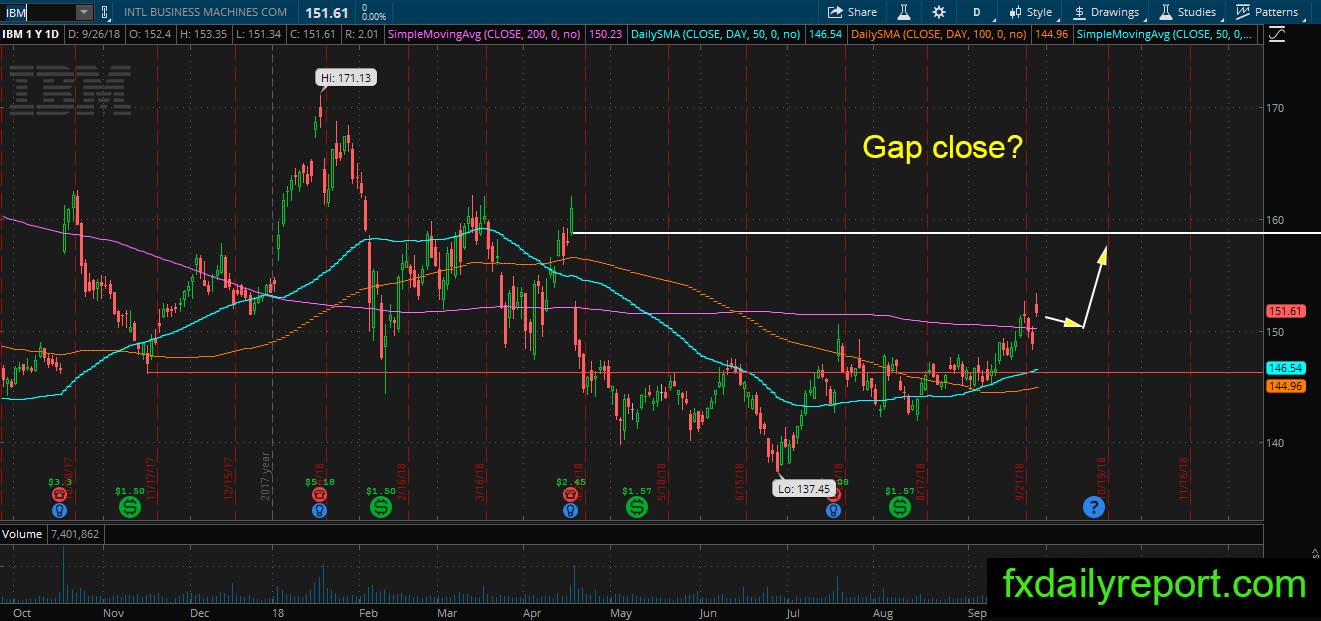Screen dimensions: 1321x621
Task: Click the IBM symbol input field
Action: pyautogui.click(x=38, y=12)
